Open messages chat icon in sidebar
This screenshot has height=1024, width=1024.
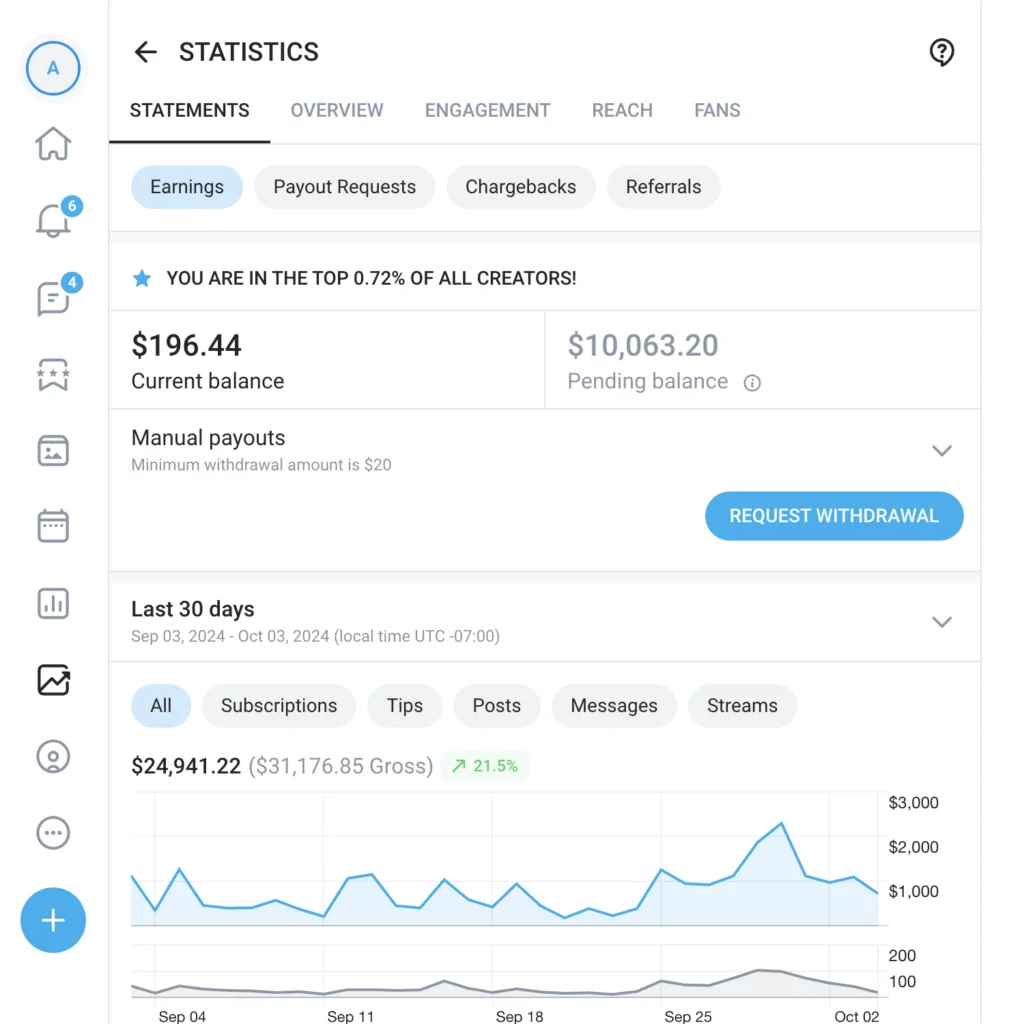(55, 296)
